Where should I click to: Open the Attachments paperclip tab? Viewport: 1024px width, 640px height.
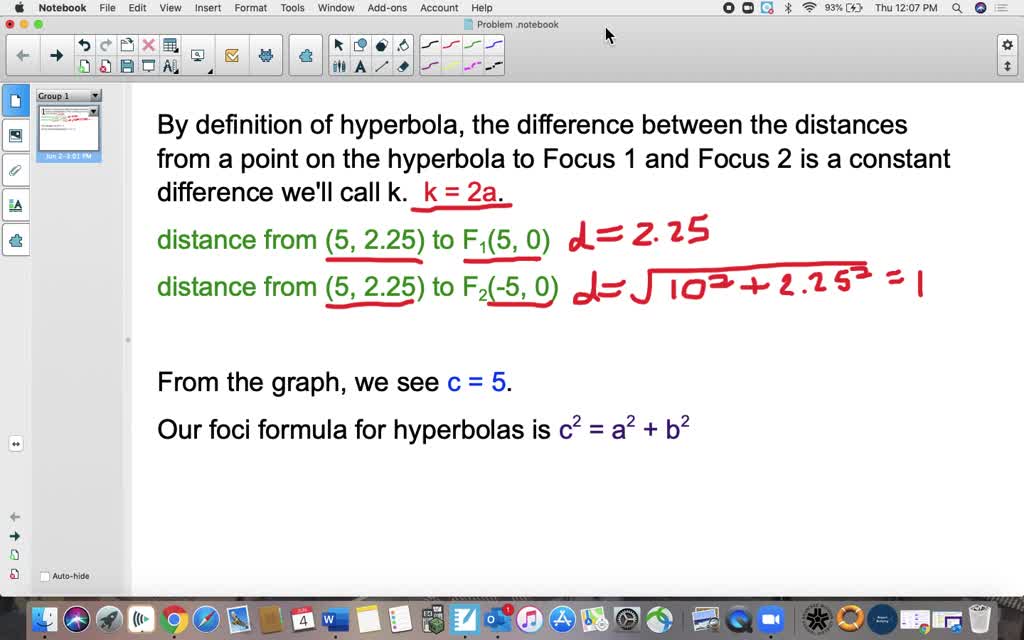pyautogui.click(x=16, y=170)
